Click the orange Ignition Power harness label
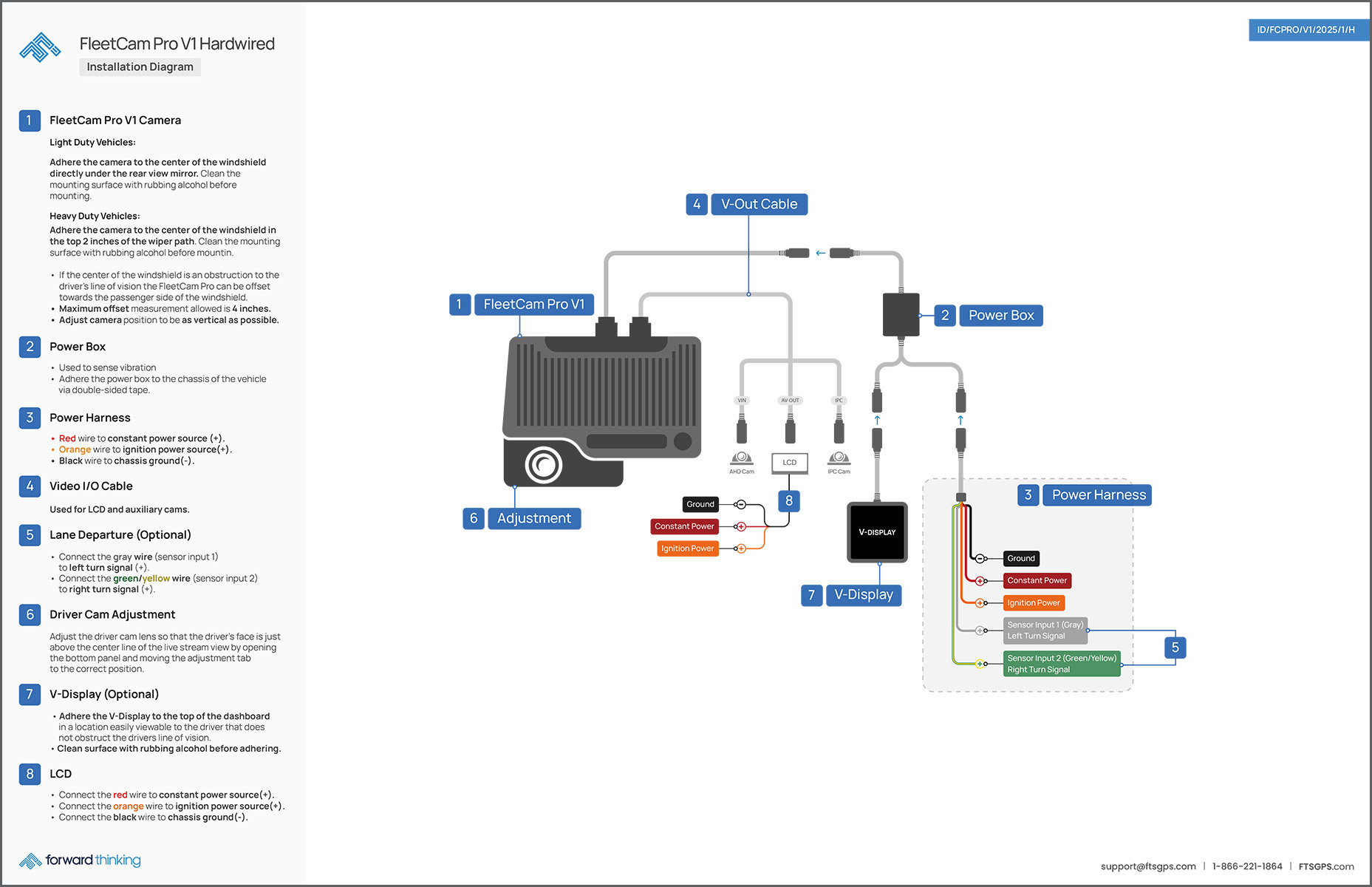The height and width of the screenshot is (887, 1372). click(1034, 603)
